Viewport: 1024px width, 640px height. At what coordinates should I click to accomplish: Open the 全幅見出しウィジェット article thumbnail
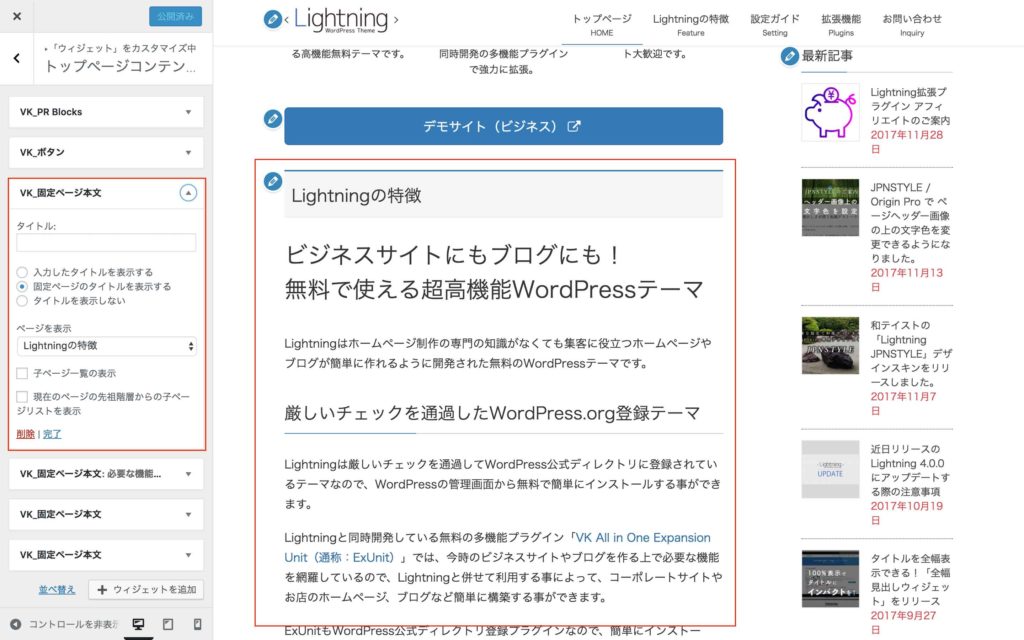tap(830, 579)
